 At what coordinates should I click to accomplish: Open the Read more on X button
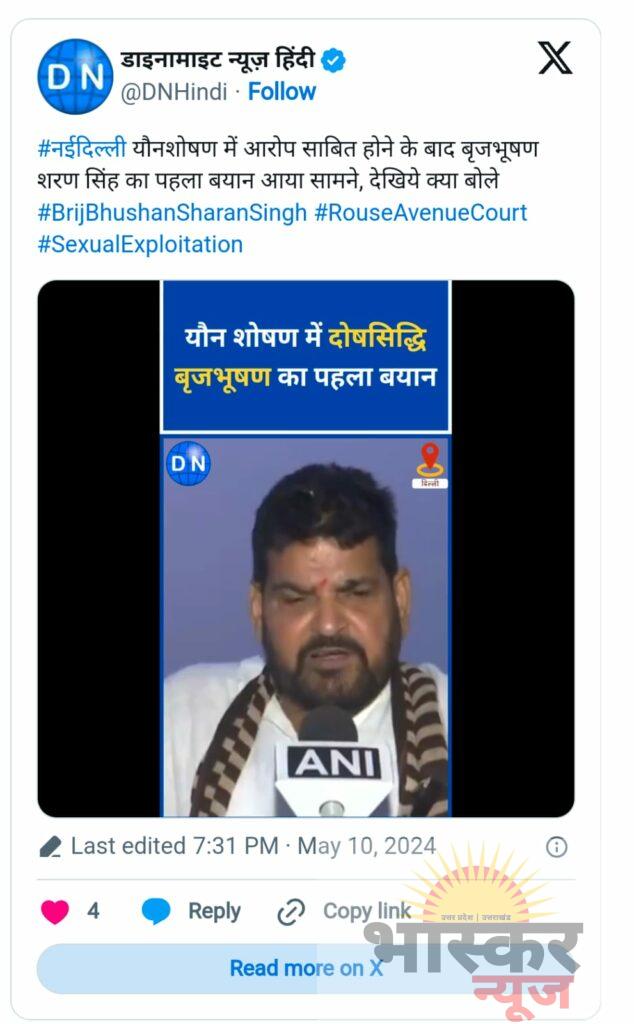point(306,968)
